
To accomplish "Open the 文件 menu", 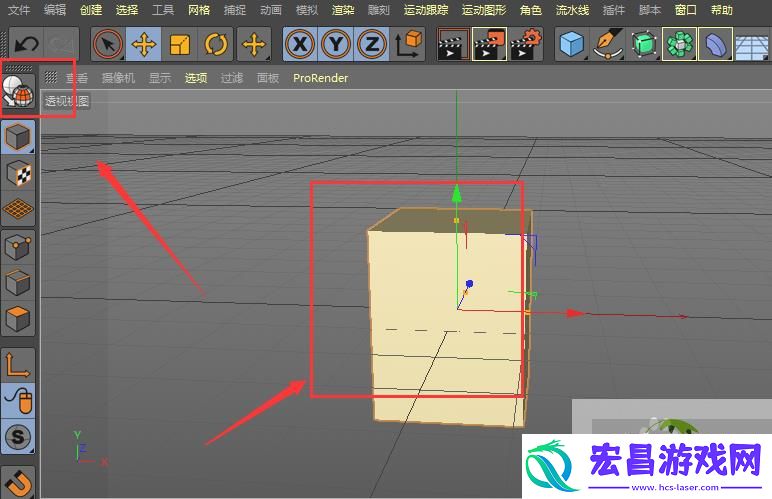I will [19, 10].
